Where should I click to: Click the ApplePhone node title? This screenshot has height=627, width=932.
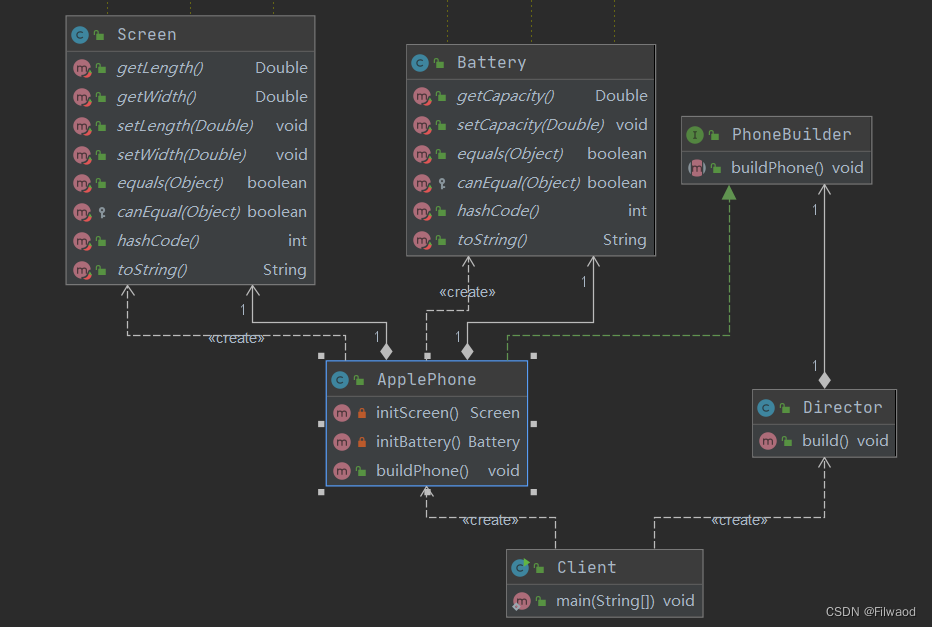tap(427, 380)
